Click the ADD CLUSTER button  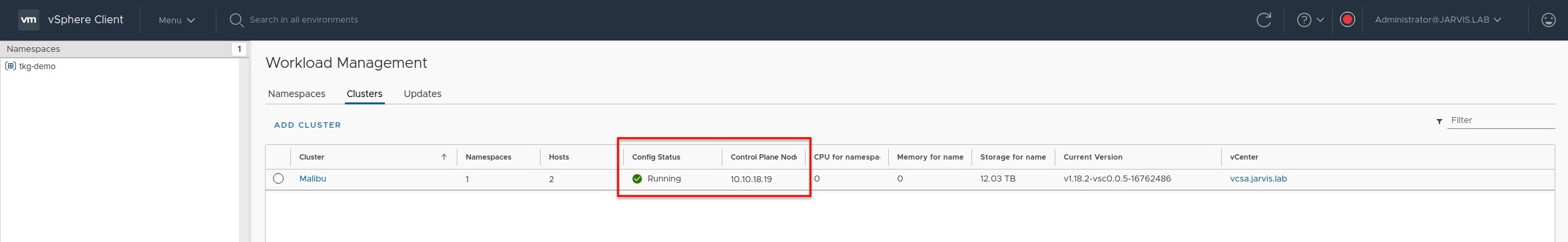(308, 125)
